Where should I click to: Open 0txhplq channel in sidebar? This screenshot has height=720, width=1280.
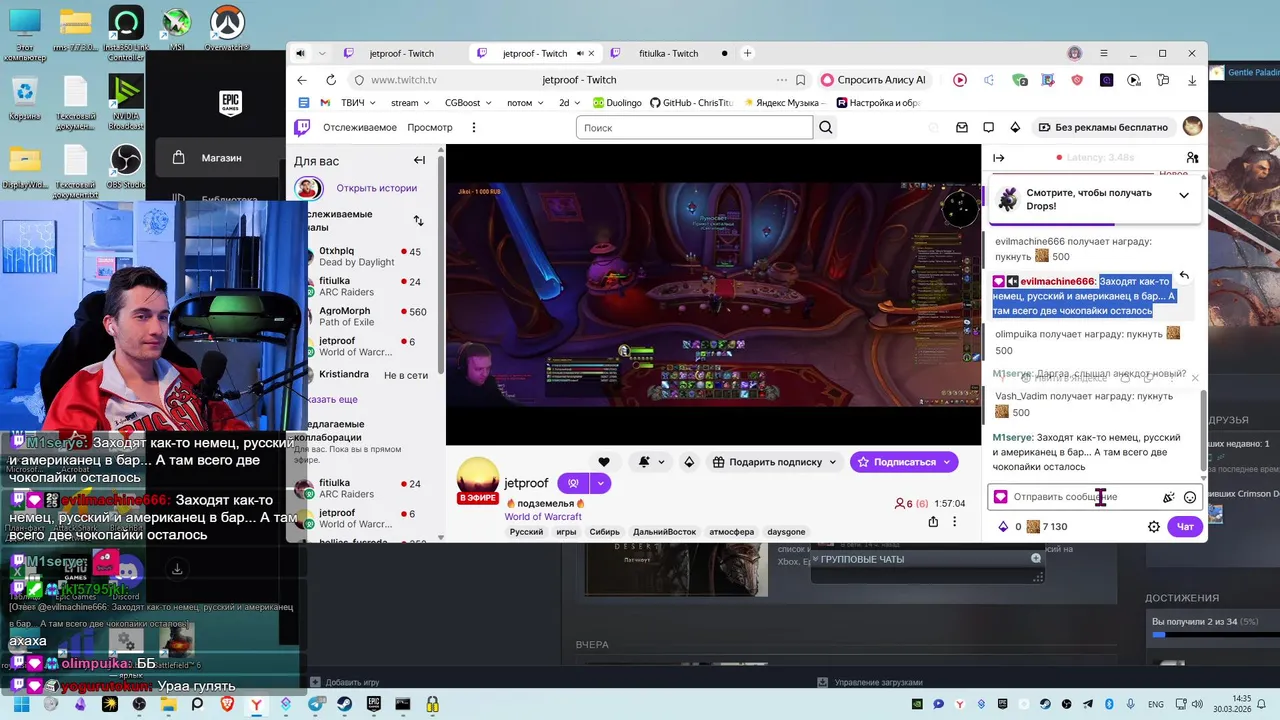tap(367, 257)
